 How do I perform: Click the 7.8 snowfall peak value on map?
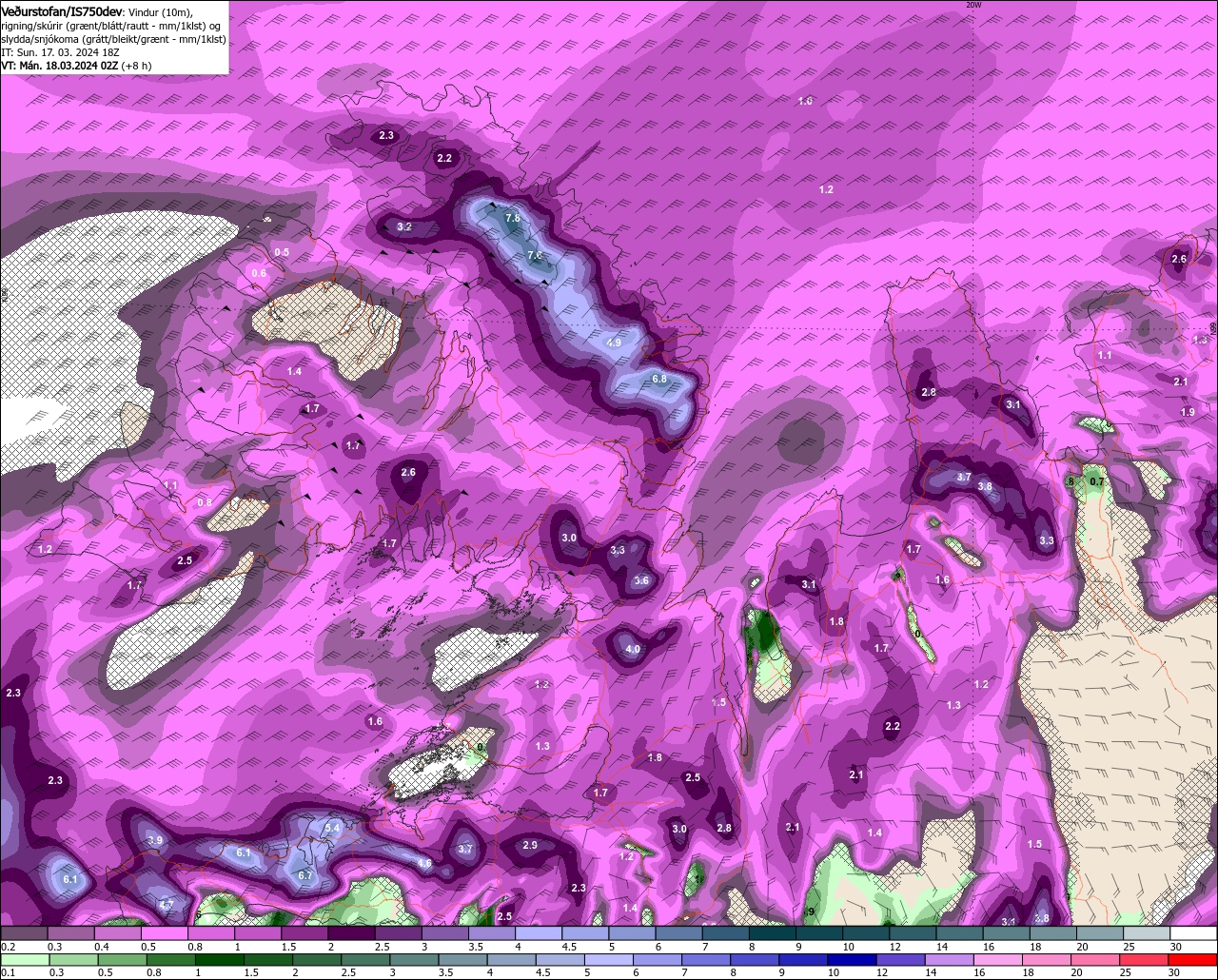512,219
